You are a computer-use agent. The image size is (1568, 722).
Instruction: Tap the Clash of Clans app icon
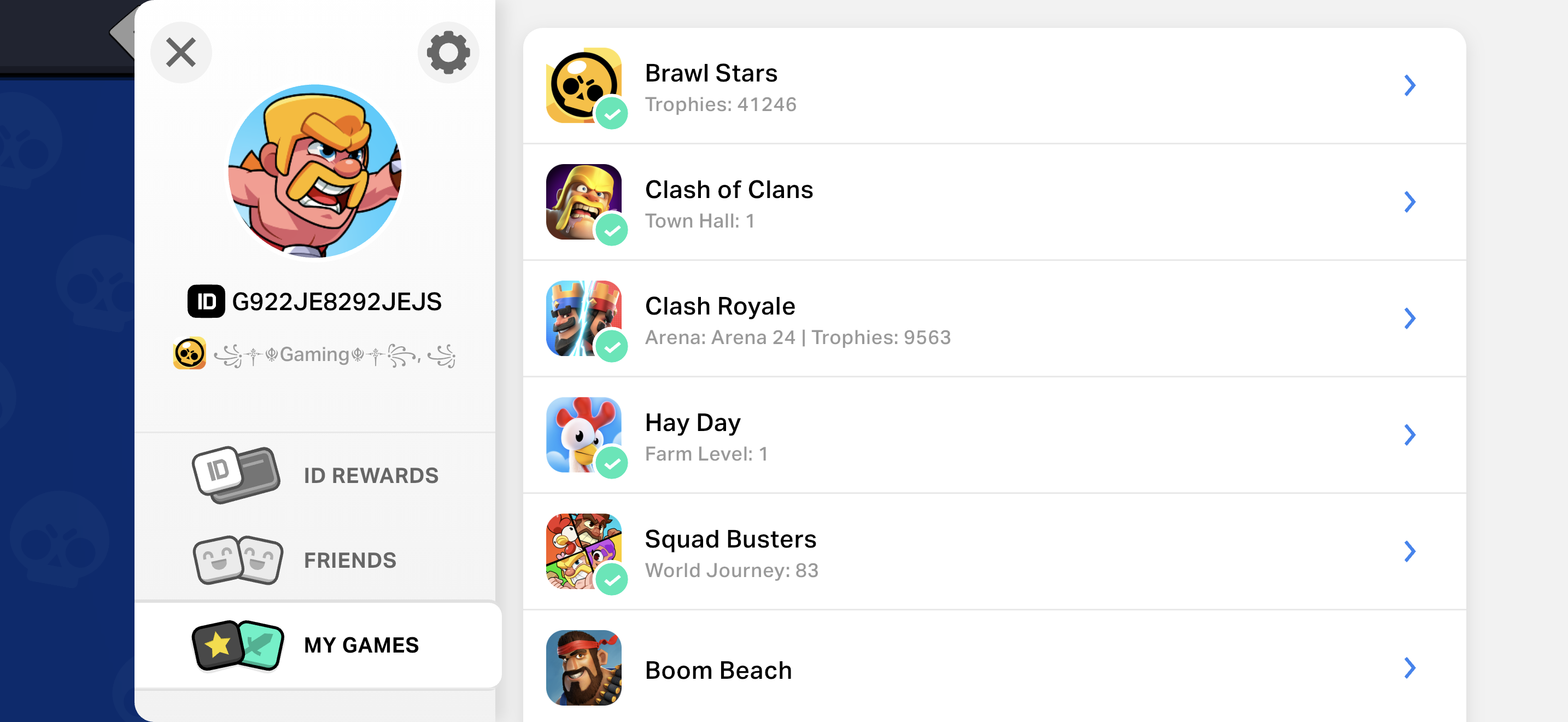(584, 201)
